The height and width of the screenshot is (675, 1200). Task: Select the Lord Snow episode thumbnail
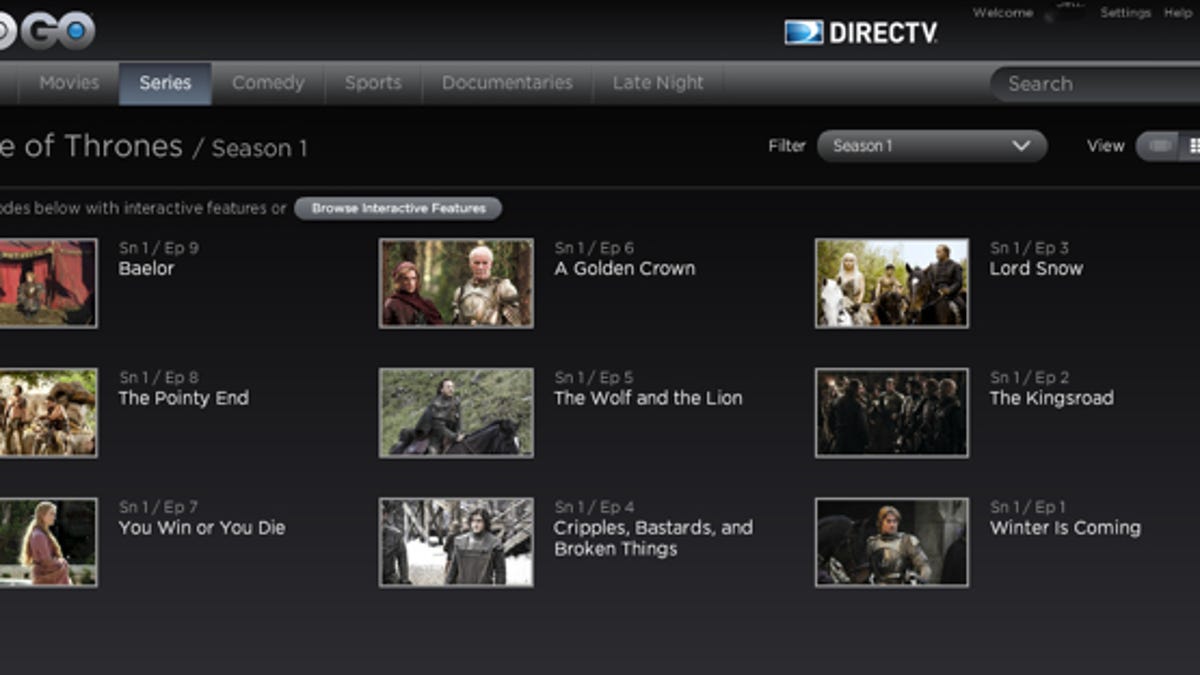891,283
